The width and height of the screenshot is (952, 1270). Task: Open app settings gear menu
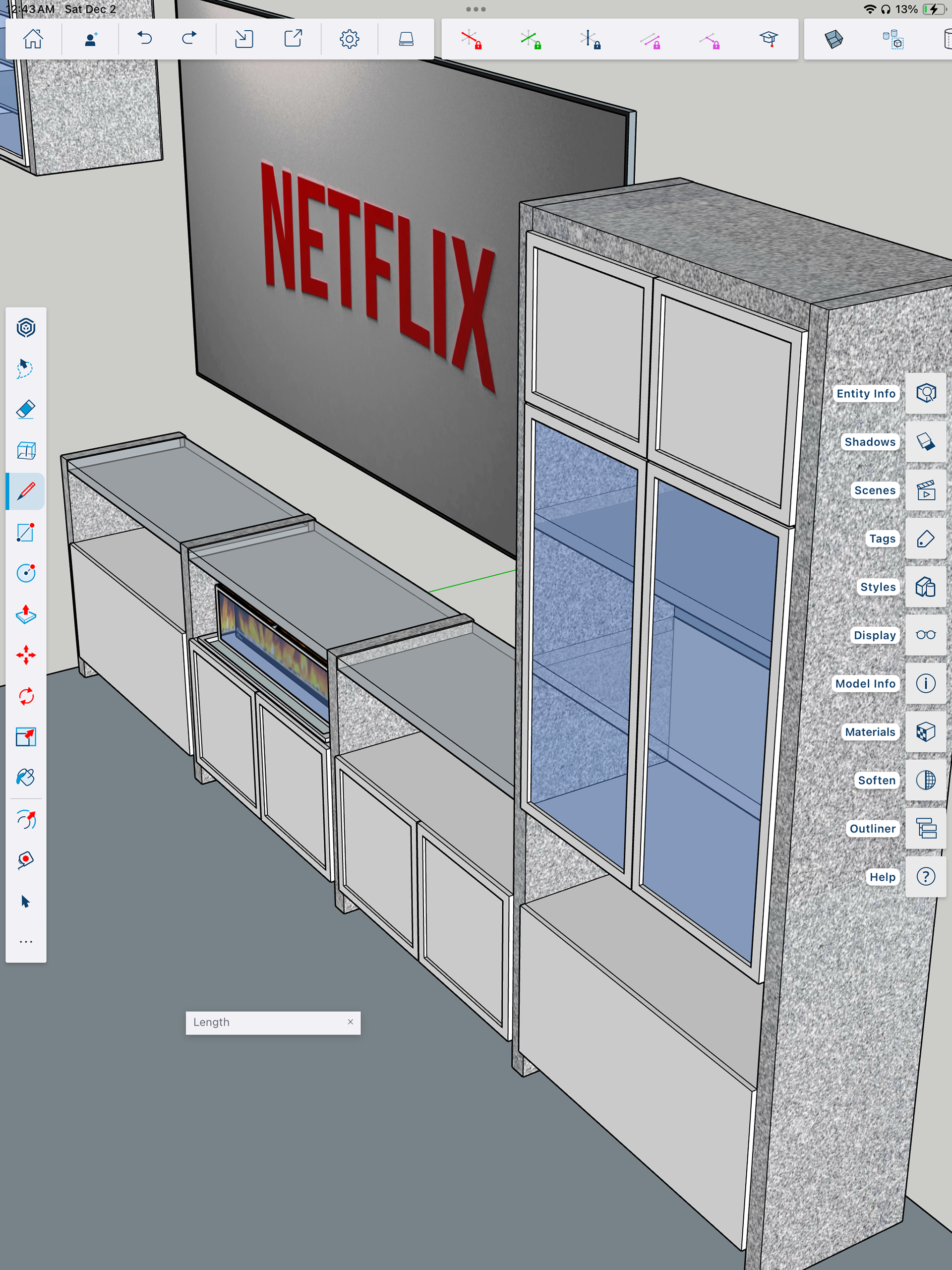point(349,39)
